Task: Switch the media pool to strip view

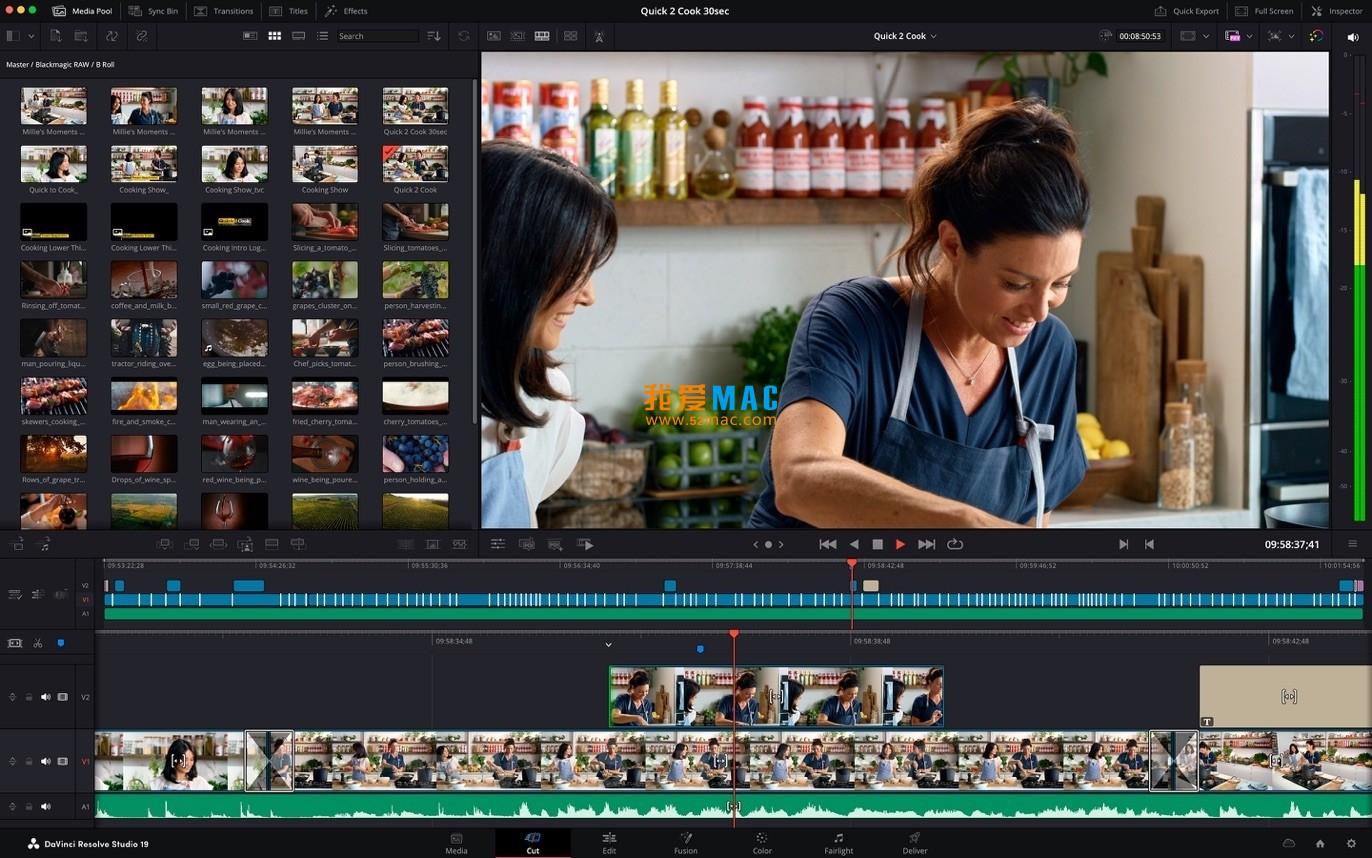Action: point(298,35)
